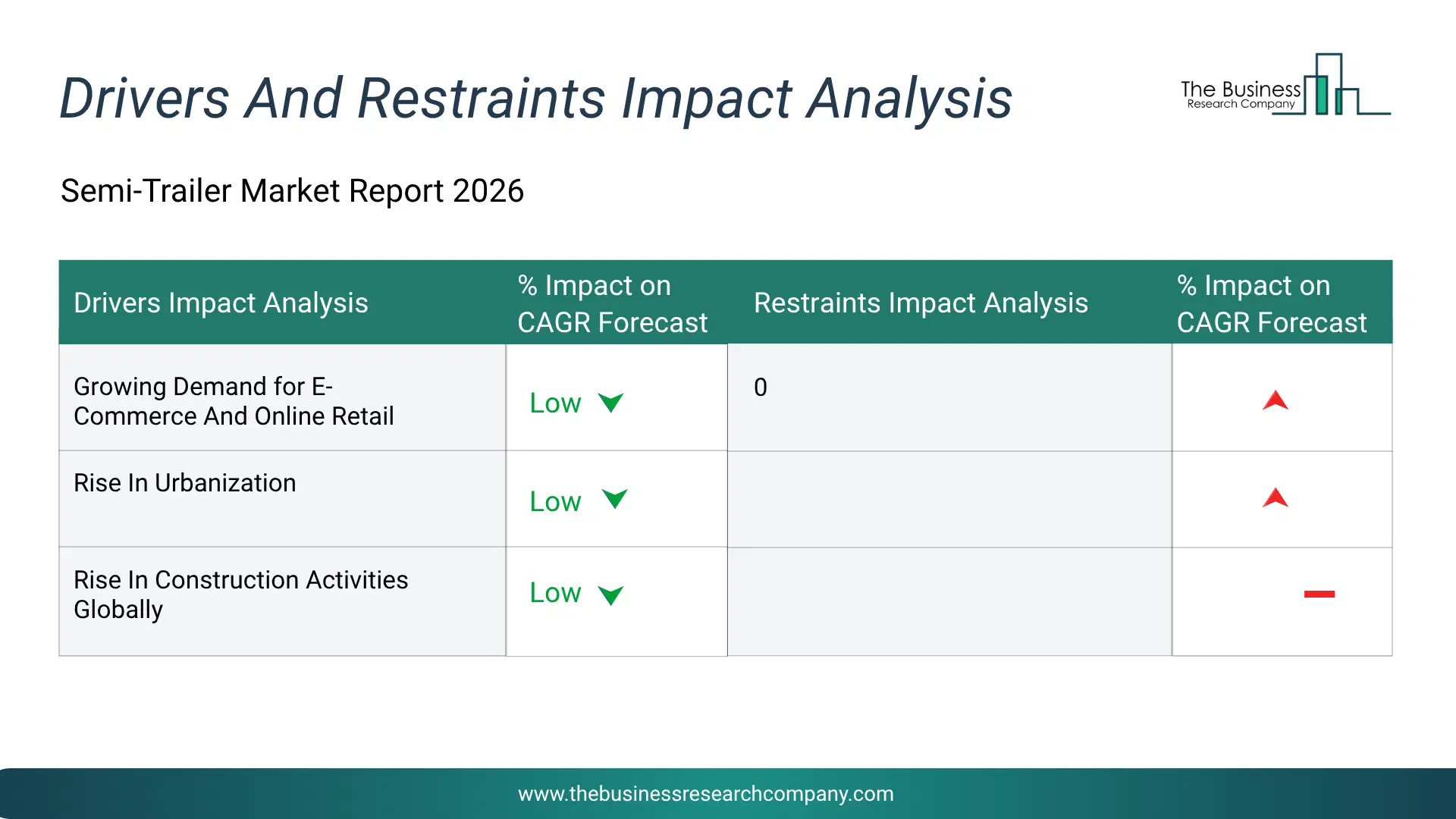This screenshot has height=819, width=1456.
Task: Click red up arrow in first restraint row
Action: (1276, 400)
